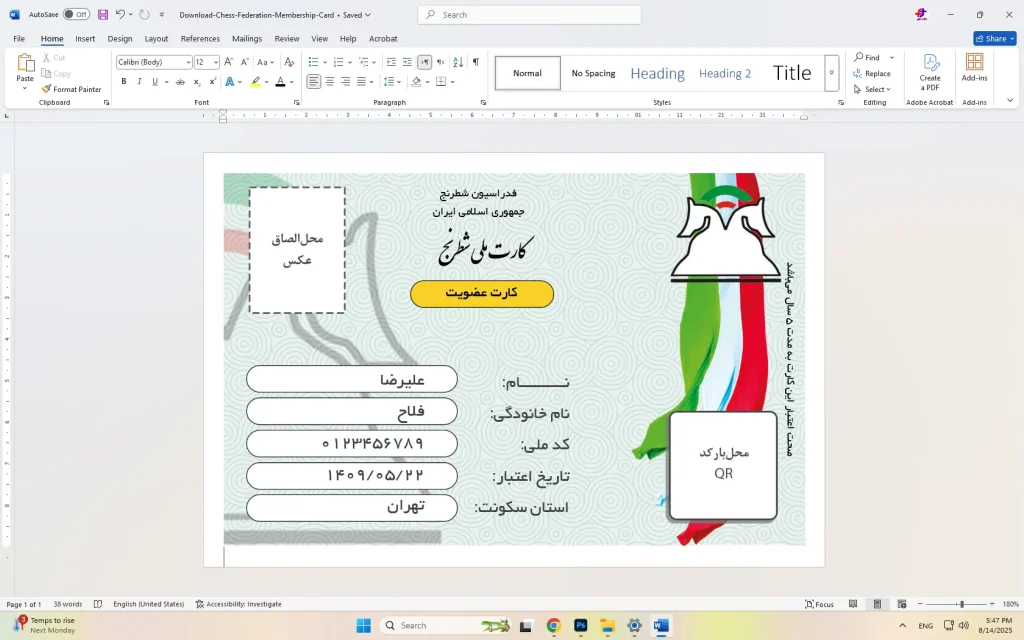Undo the last action

pos(120,14)
